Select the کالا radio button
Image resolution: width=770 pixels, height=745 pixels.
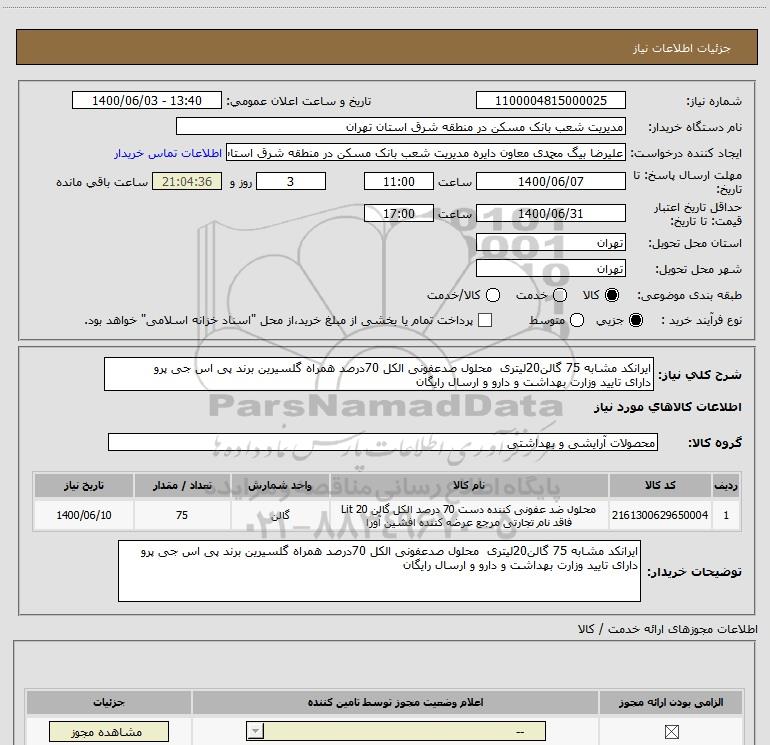tap(612, 295)
